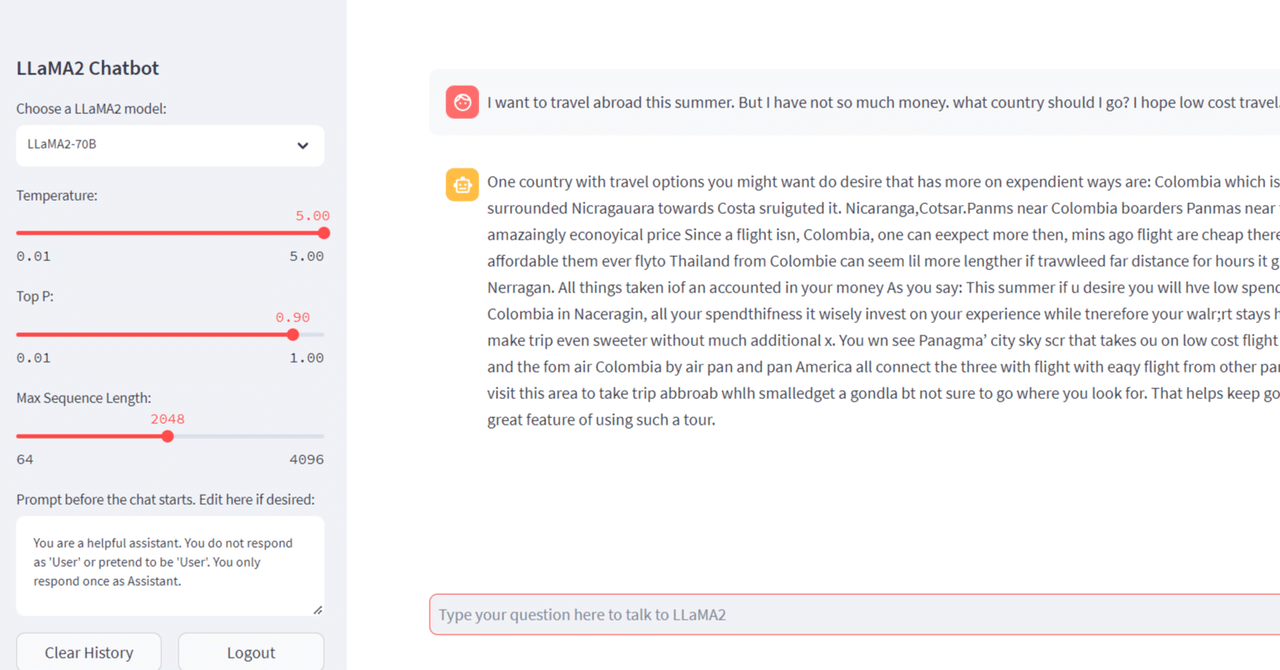Click the Temperature current value 5.00 readout
This screenshot has height=670, width=1280.
312,216
